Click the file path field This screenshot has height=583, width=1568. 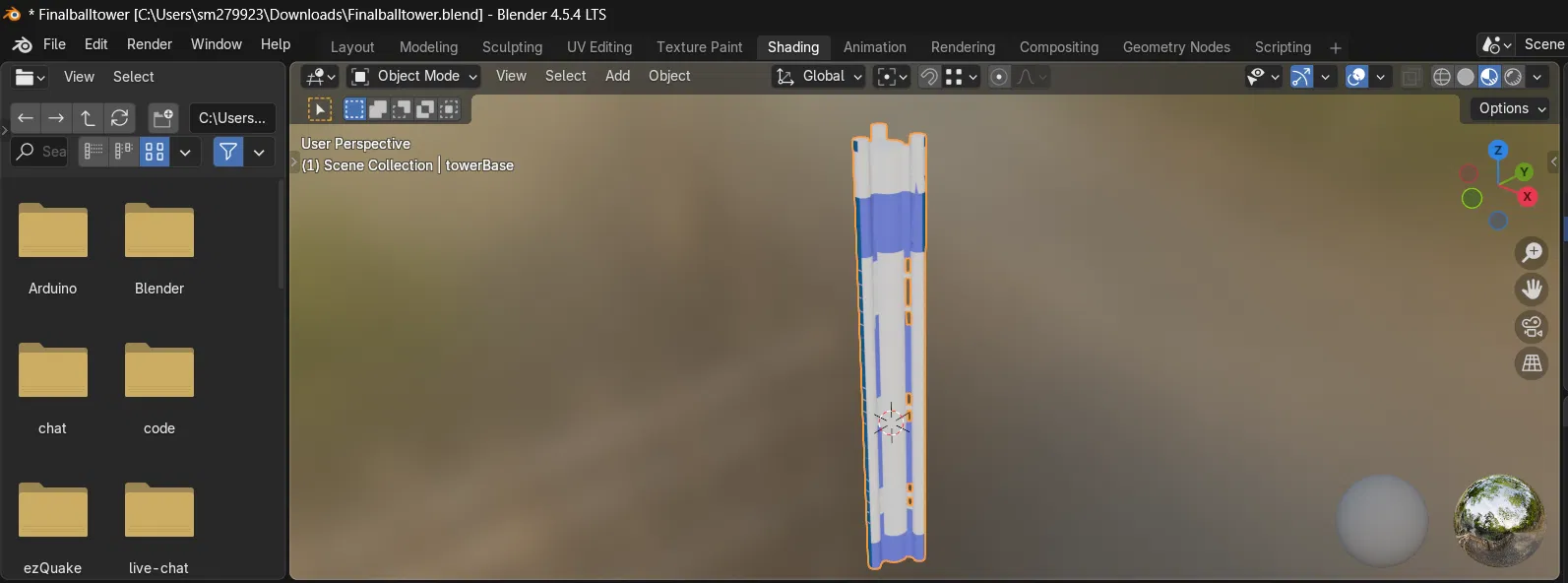click(232, 118)
